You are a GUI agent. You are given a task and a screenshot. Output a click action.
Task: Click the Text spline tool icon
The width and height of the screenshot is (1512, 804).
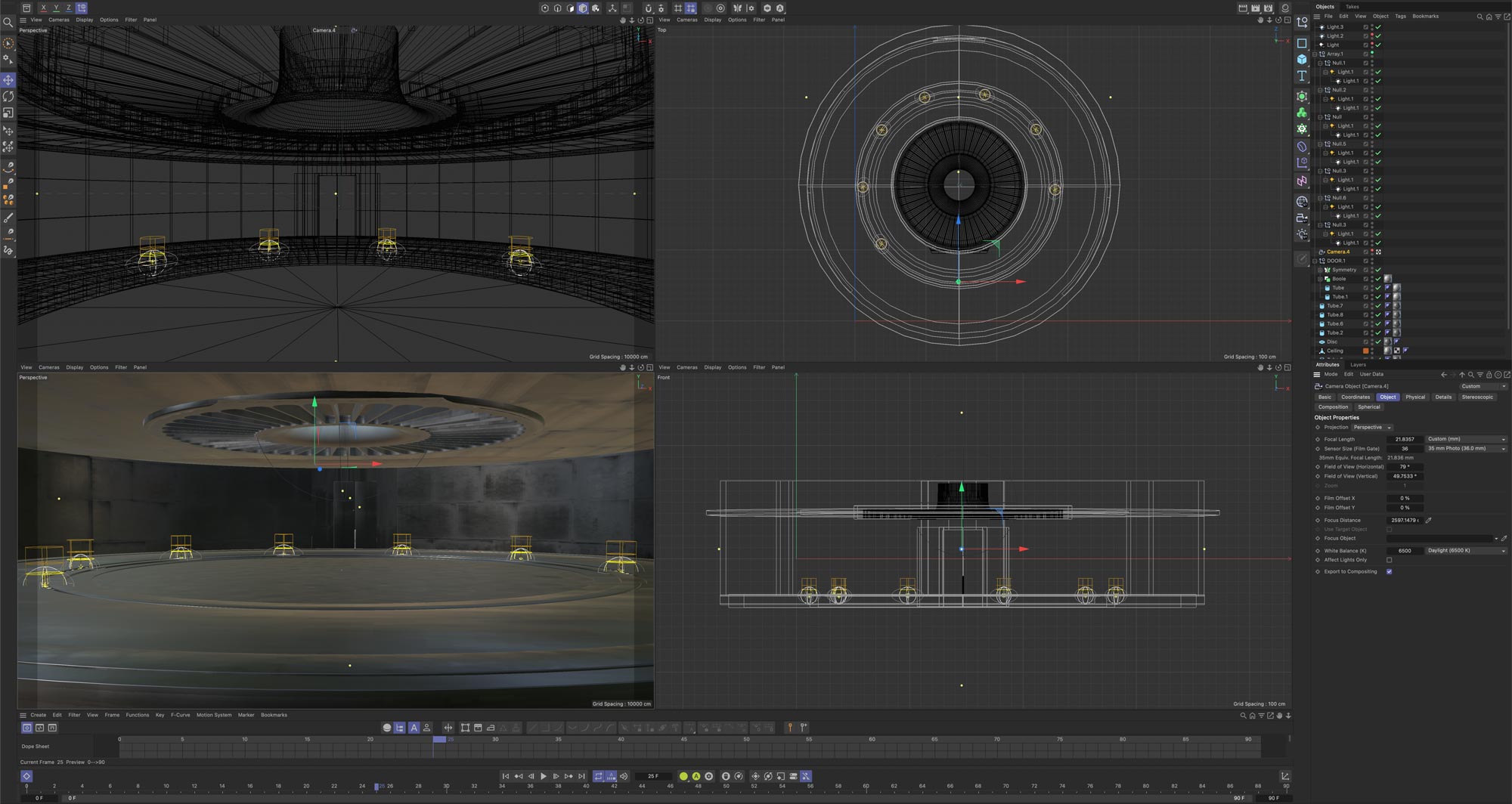(x=1302, y=76)
